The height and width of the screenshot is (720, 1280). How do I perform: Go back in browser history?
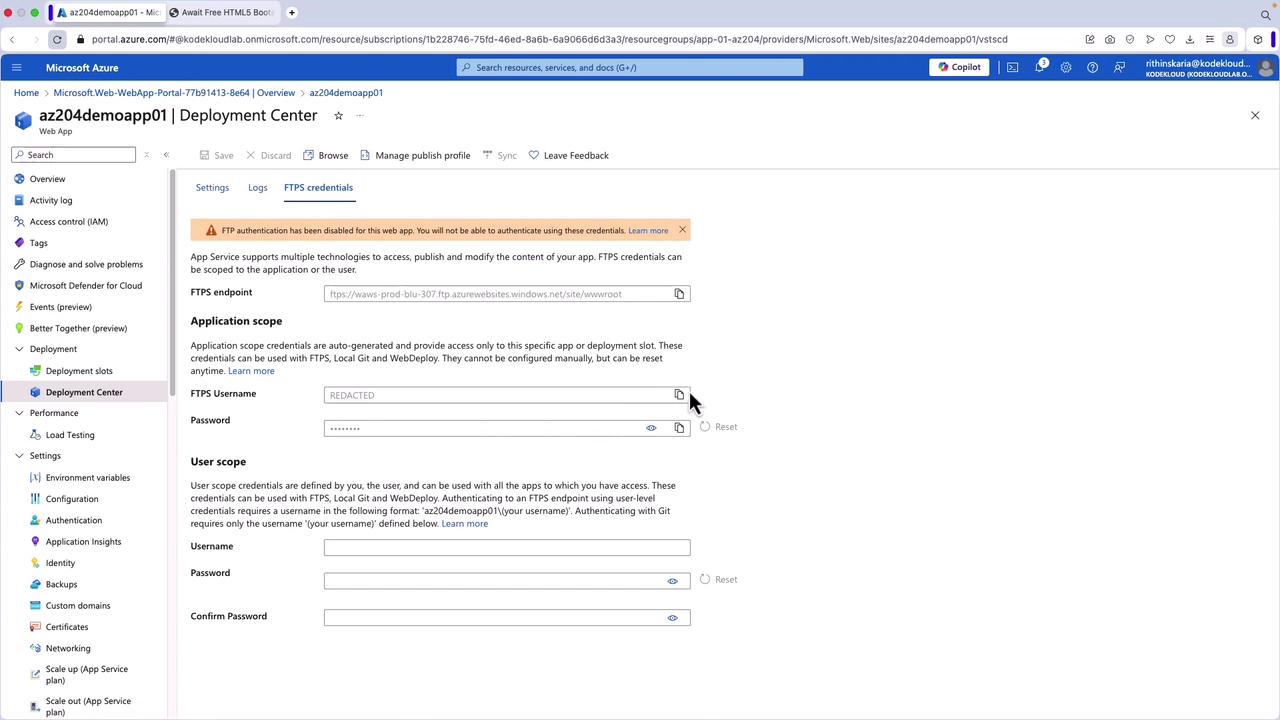[12, 39]
